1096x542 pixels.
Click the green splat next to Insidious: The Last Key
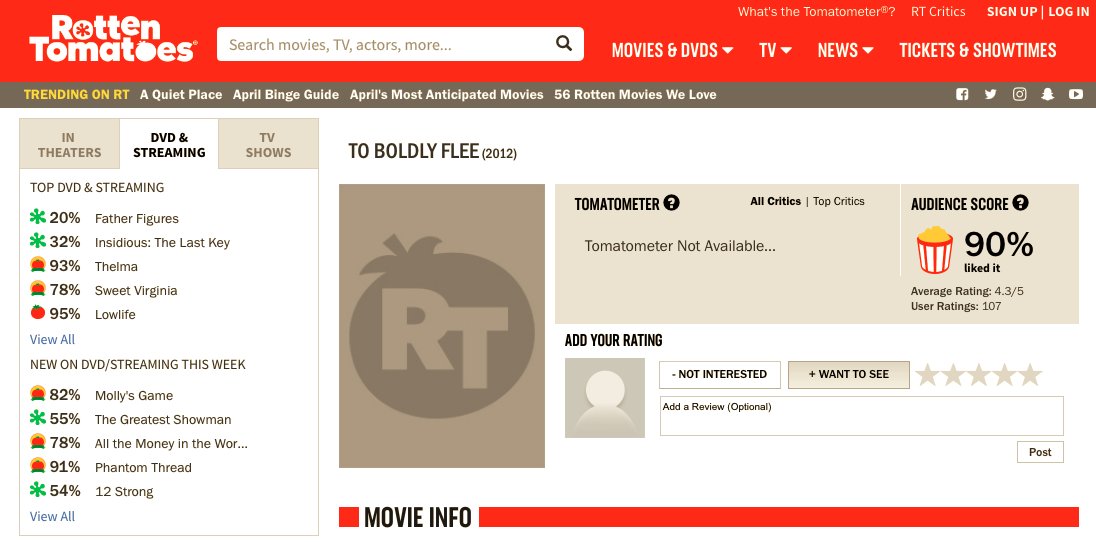click(x=38, y=241)
